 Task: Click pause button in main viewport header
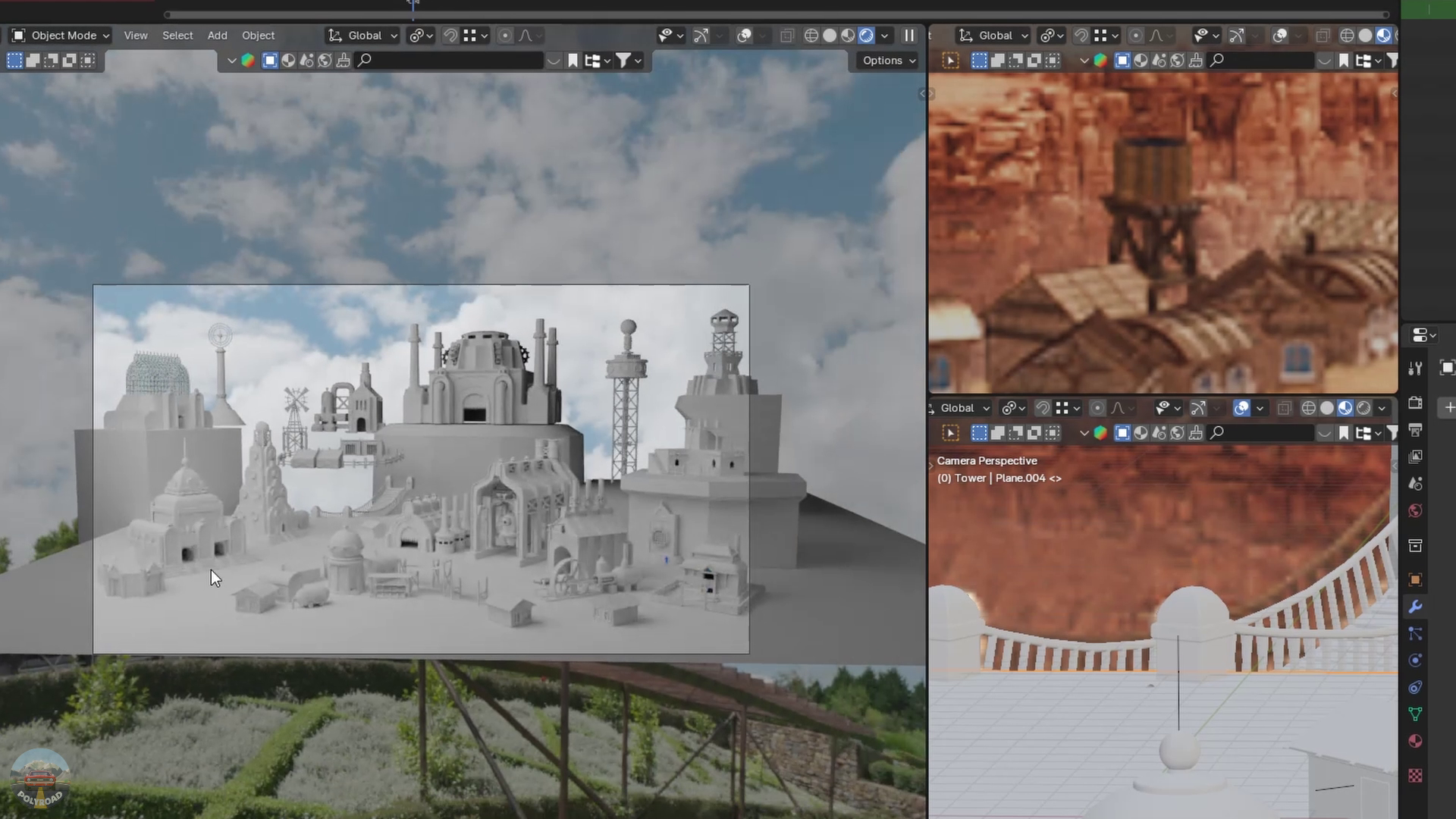(x=908, y=36)
